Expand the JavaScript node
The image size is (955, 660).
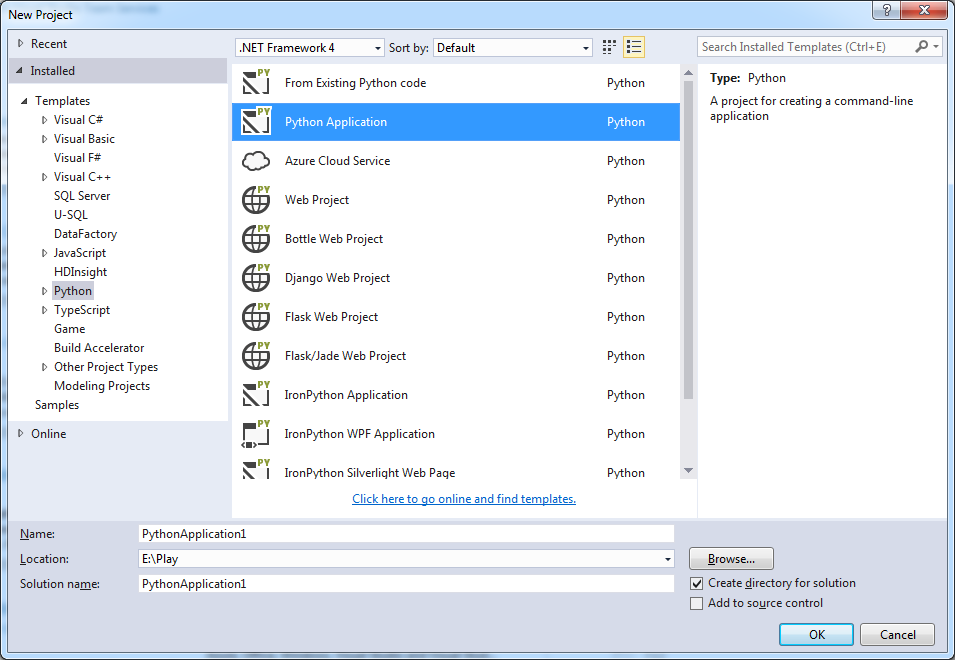click(x=44, y=253)
